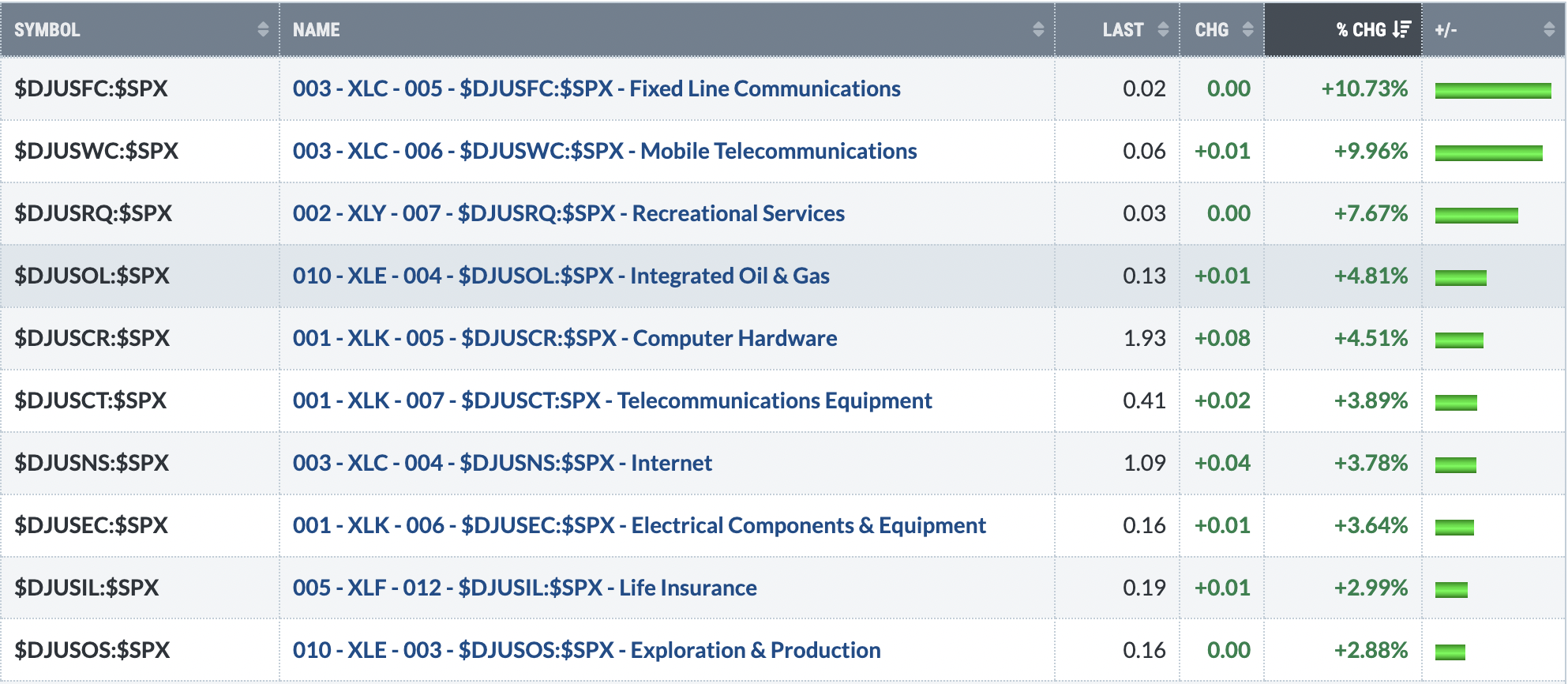The height and width of the screenshot is (684, 1568).
Task: Open the Mobile Telecommunications link
Action: click(x=605, y=151)
